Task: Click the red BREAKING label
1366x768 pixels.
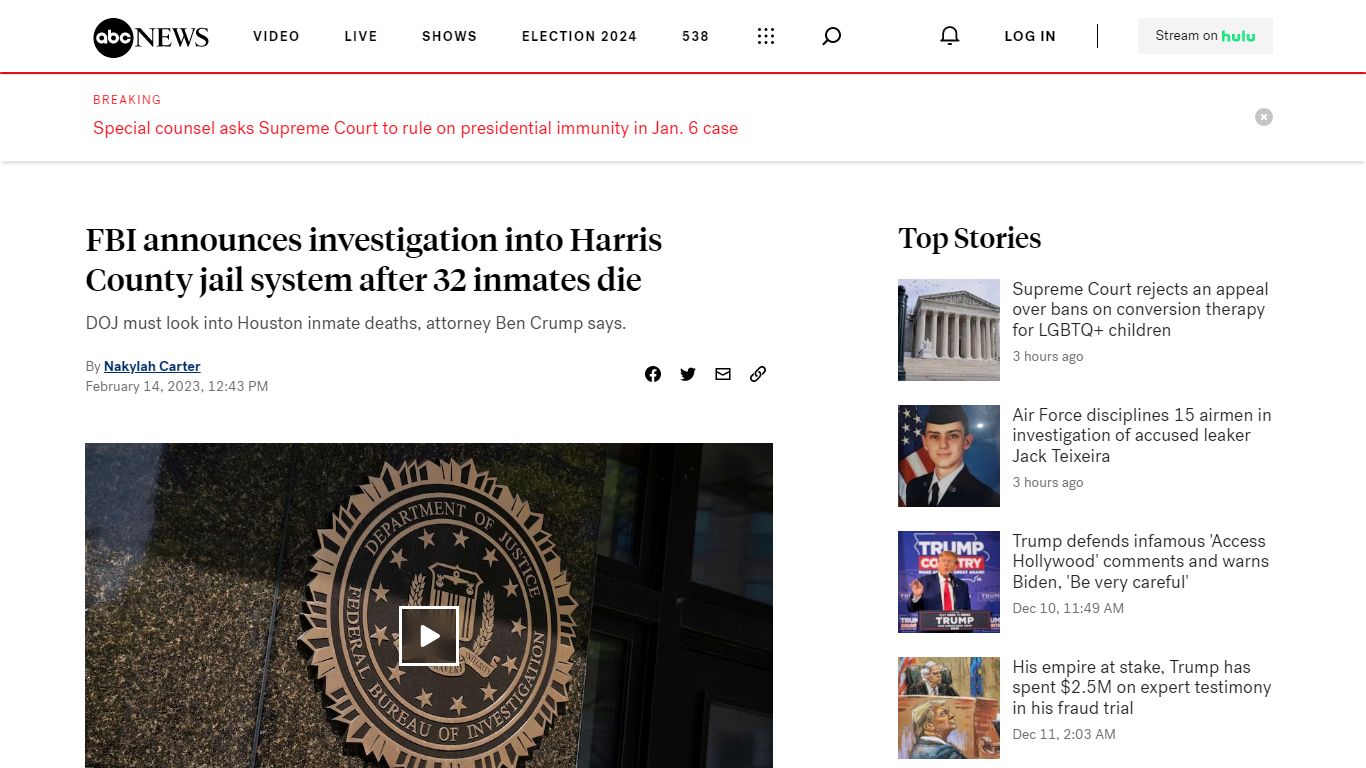Action: point(127,100)
